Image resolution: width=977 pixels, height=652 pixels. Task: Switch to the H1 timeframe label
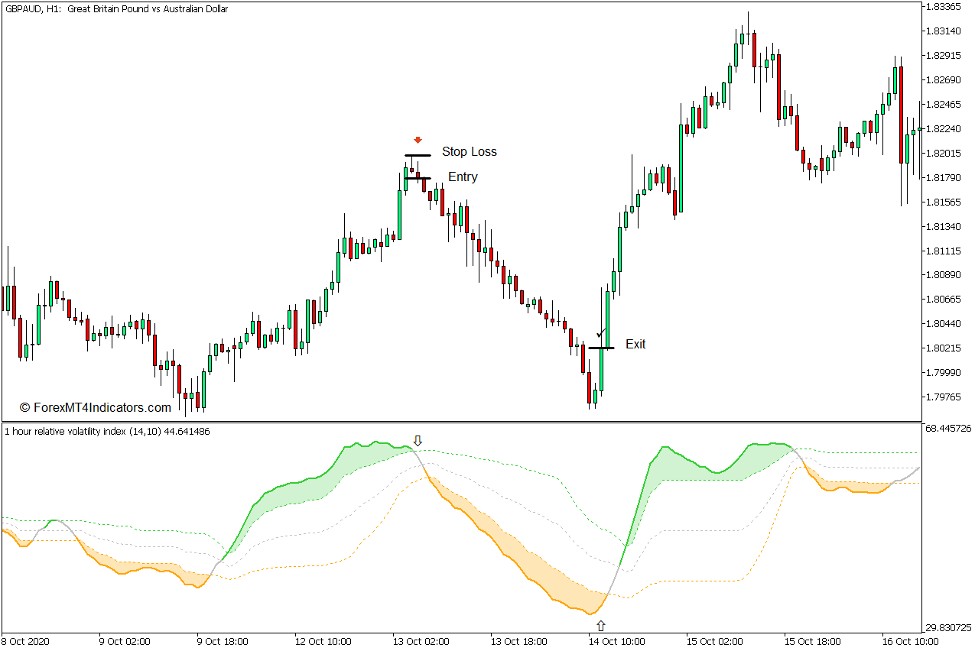tap(53, 9)
